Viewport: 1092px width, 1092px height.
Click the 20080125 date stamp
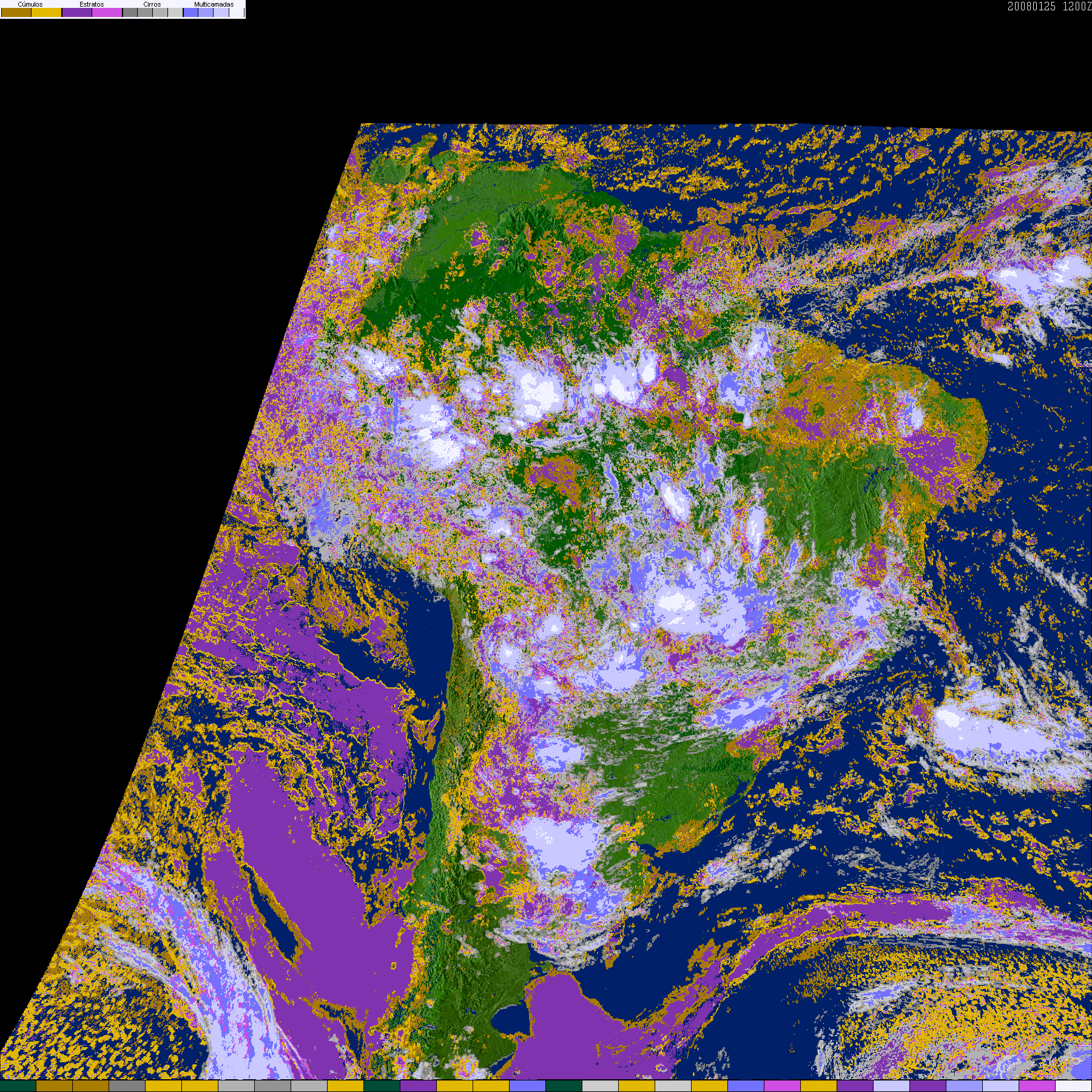tap(1031, 7)
